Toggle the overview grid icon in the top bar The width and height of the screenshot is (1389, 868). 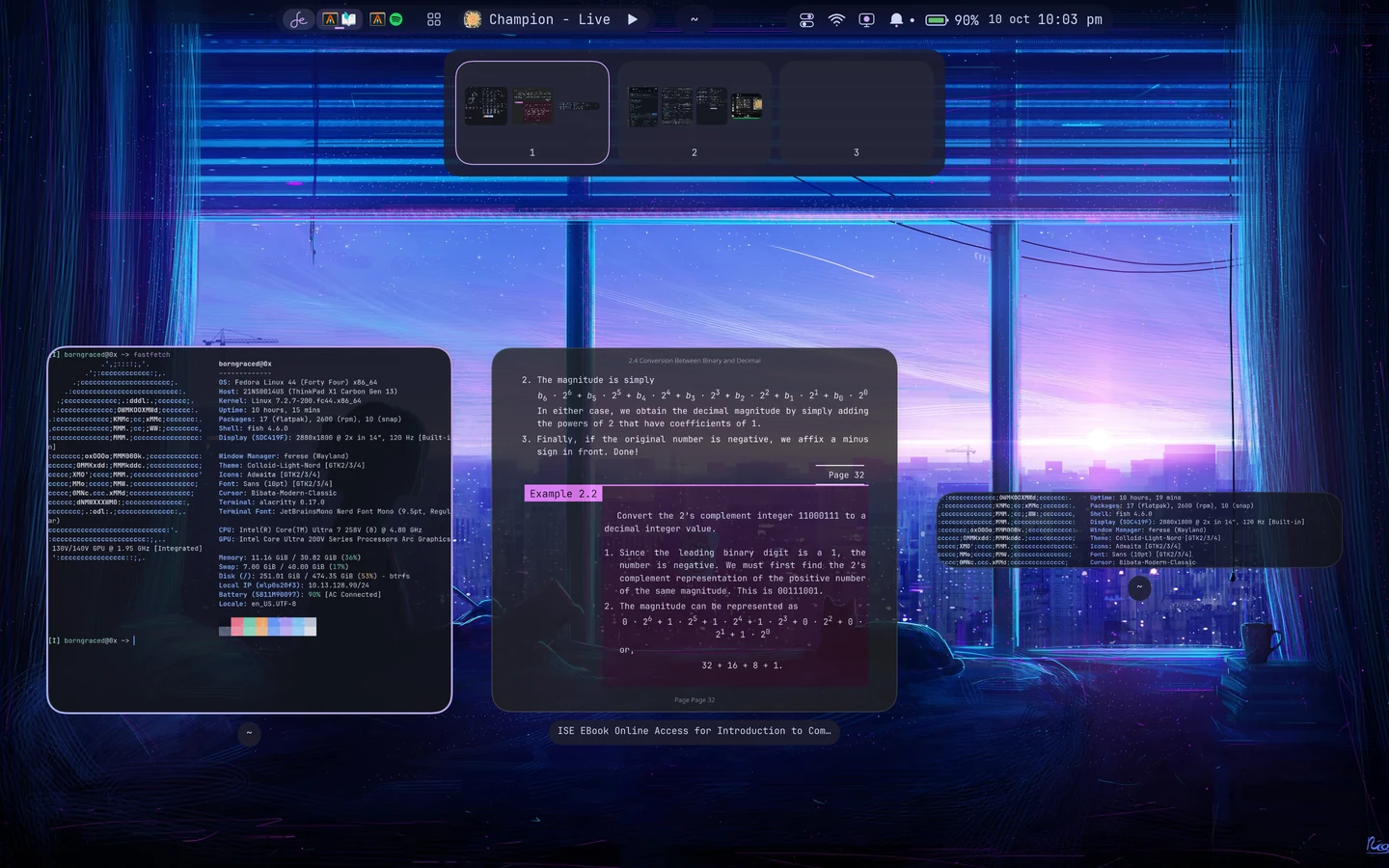pos(434,19)
